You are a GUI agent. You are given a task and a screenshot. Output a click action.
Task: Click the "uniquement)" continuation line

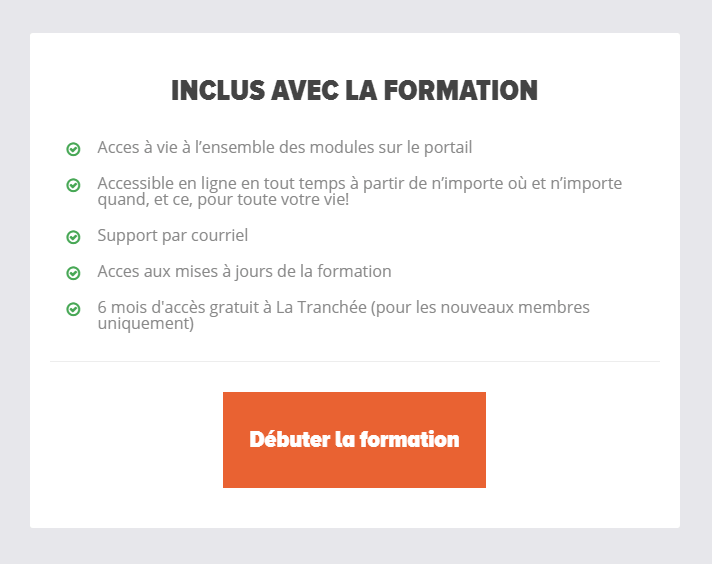(x=146, y=324)
